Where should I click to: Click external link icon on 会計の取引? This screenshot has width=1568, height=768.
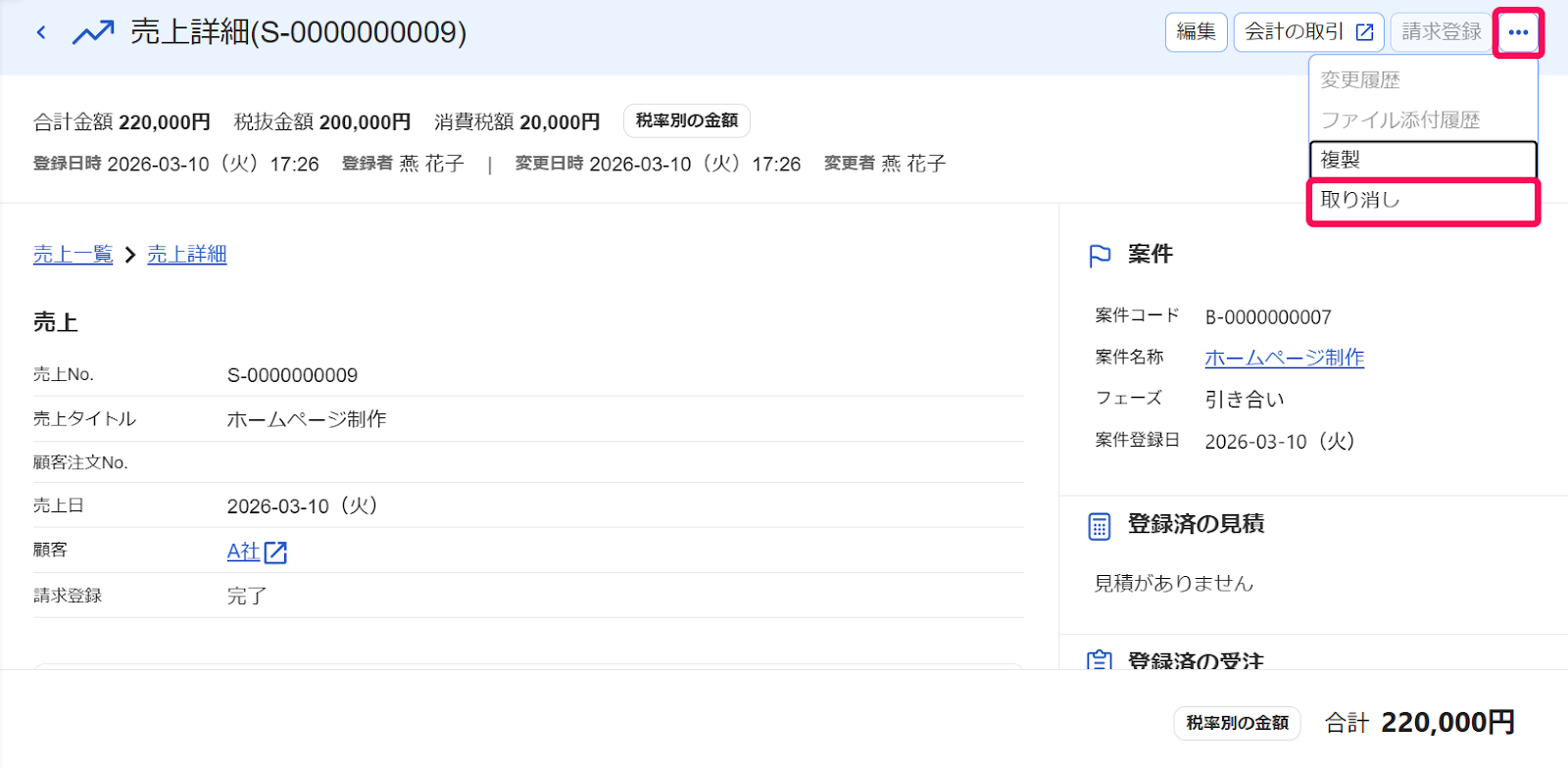(x=1364, y=32)
